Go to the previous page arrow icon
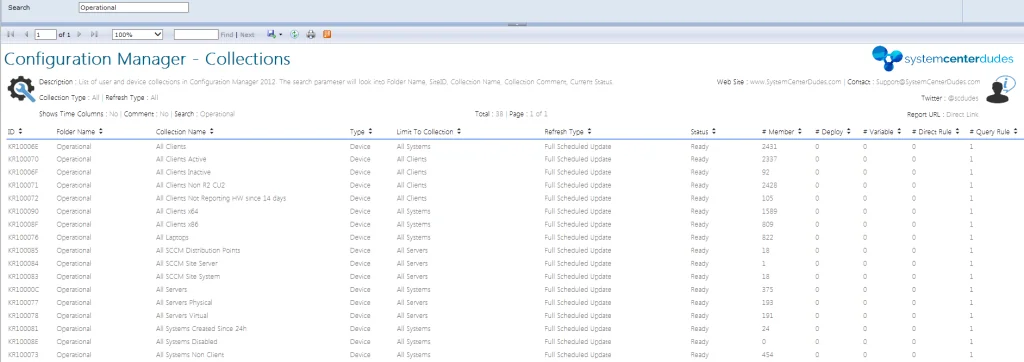 coord(26,34)
